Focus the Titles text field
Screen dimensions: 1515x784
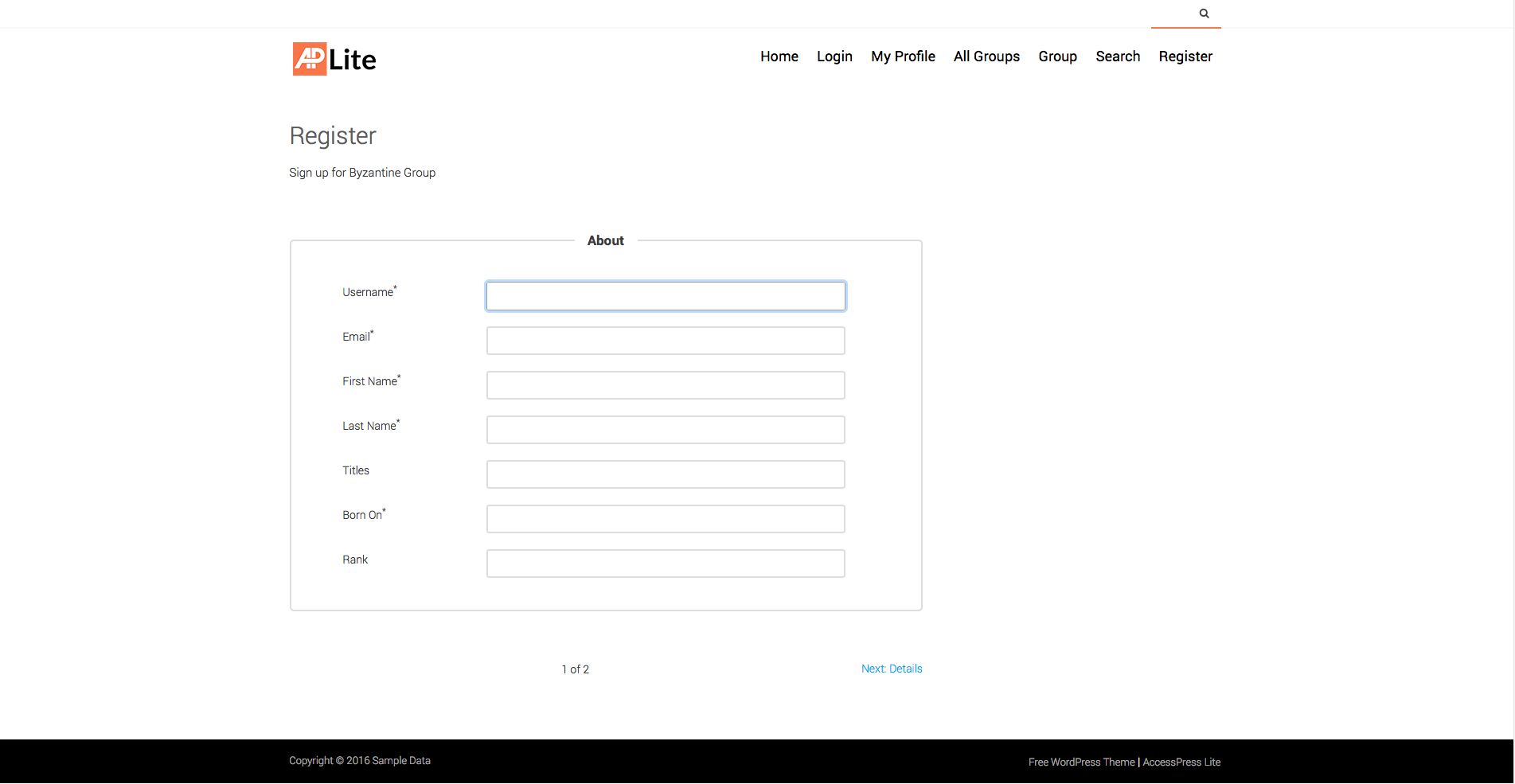(666, 474)
